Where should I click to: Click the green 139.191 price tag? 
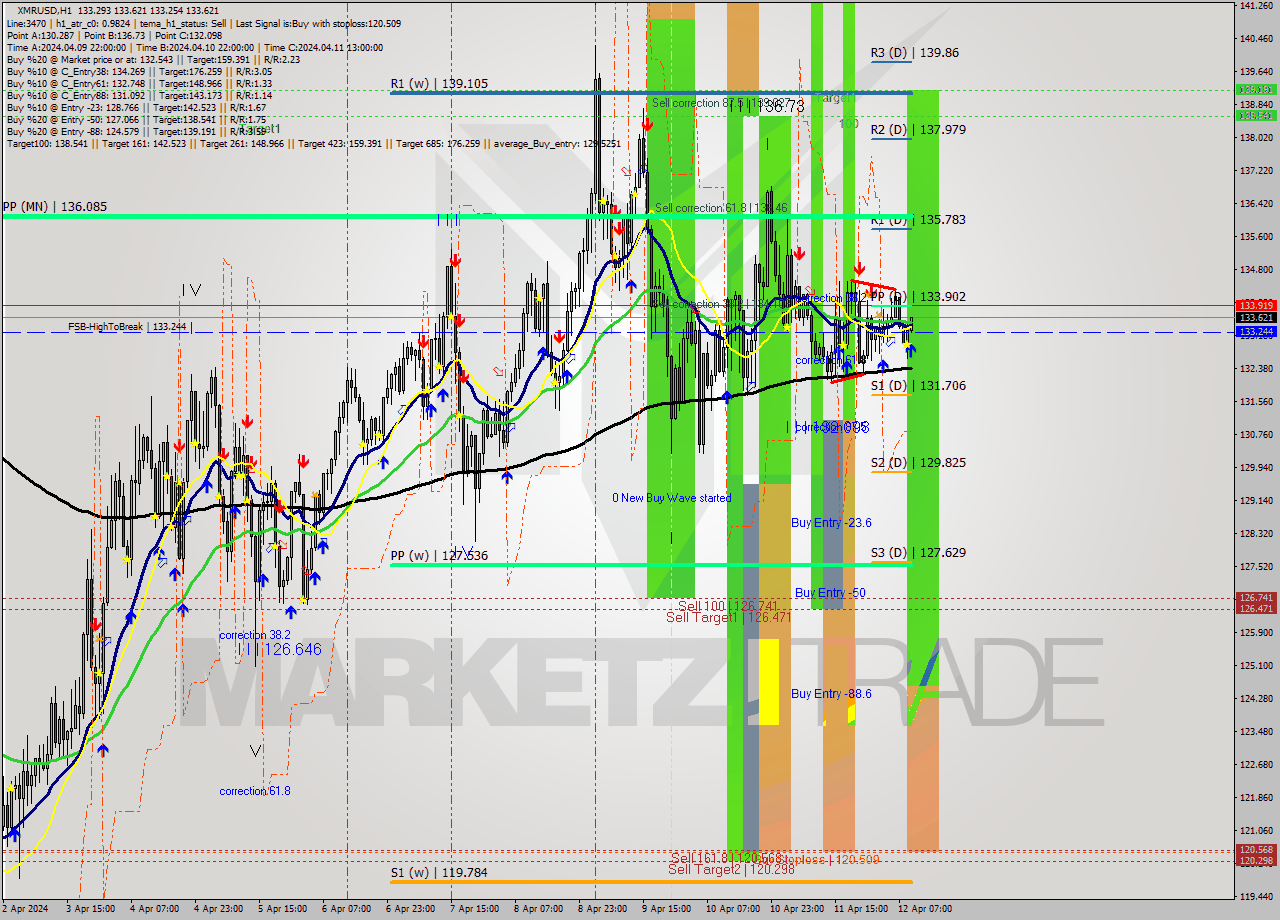pyautogui.click(x=1256, y=89)
